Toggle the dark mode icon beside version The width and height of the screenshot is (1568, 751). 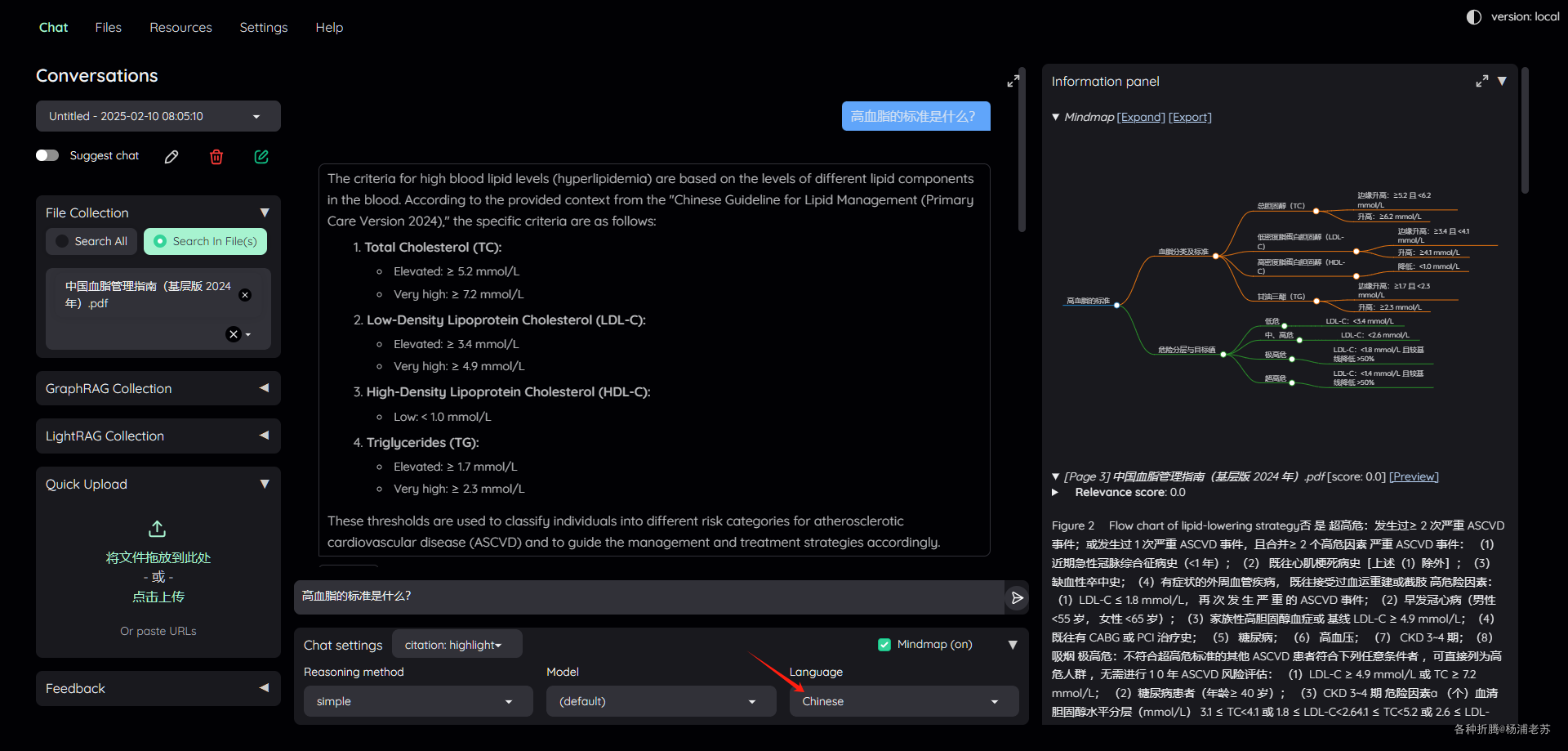1474,17
